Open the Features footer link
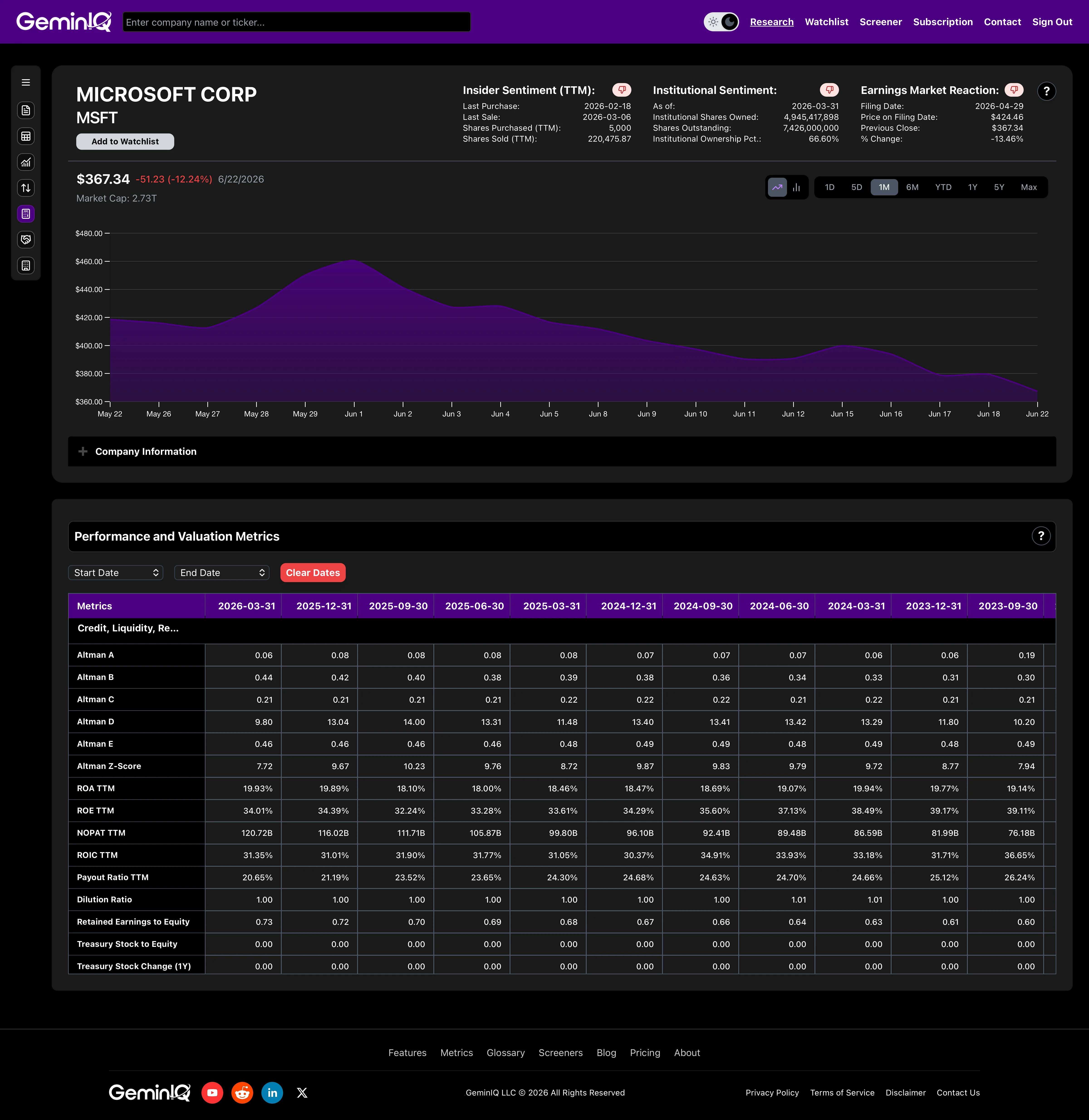The height and width of the screenshot is (1120, 1089). (x=407, y=1053)
